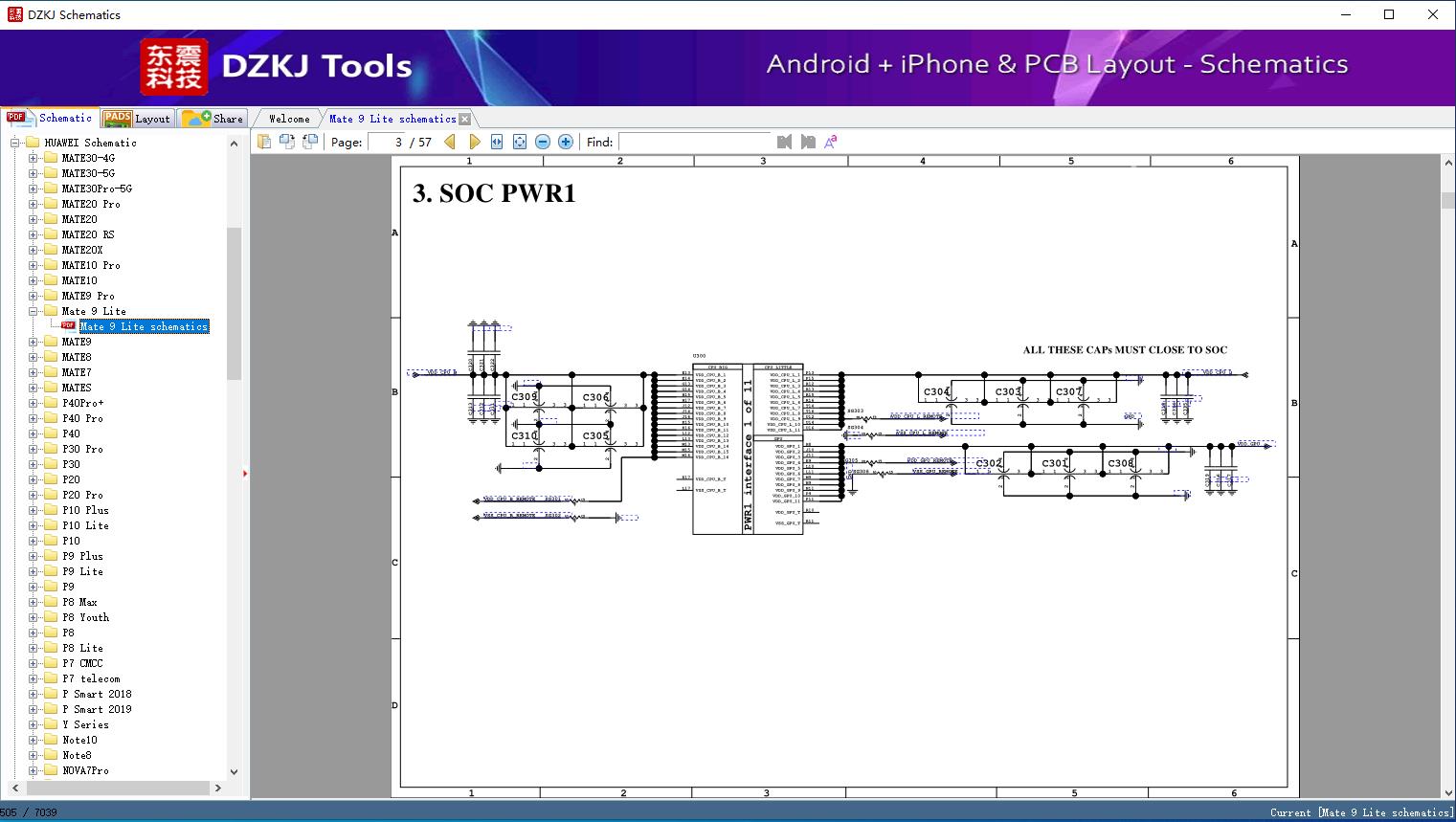Viewport: 1456px width, 822px height.
Task: Click the find previous icon
Action: coord(784,142)
